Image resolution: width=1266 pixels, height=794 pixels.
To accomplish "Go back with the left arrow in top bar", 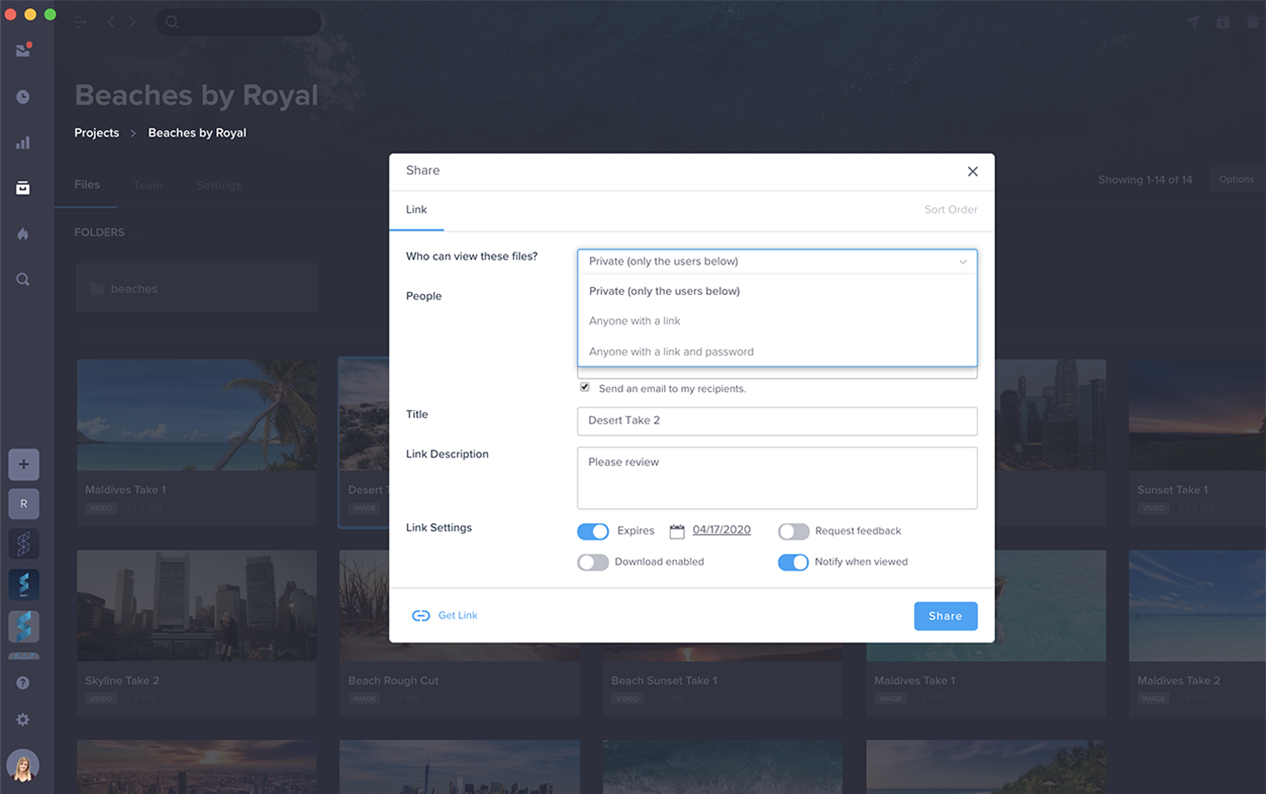I will [111, 22].
